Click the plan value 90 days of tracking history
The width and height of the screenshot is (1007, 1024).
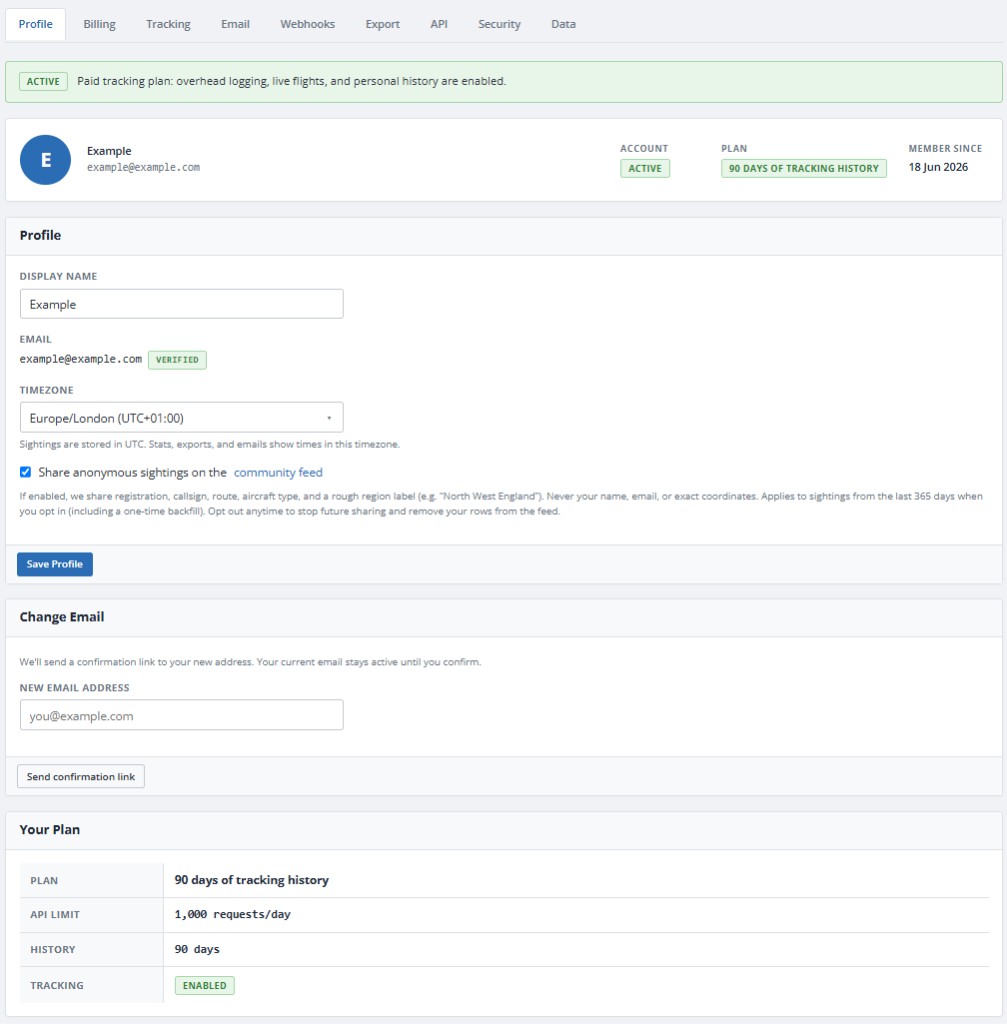251,880
